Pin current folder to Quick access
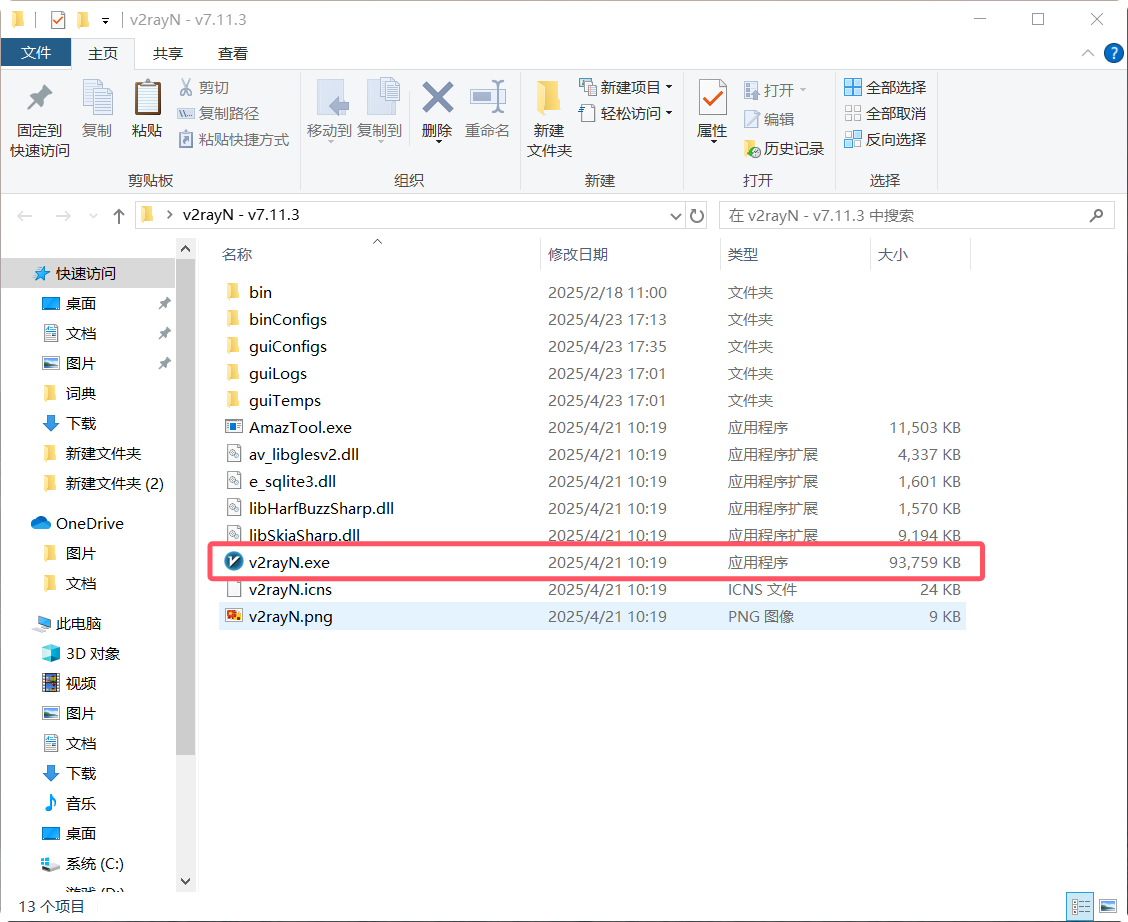This screenshot has height=922, width=1128. [38, 112]
